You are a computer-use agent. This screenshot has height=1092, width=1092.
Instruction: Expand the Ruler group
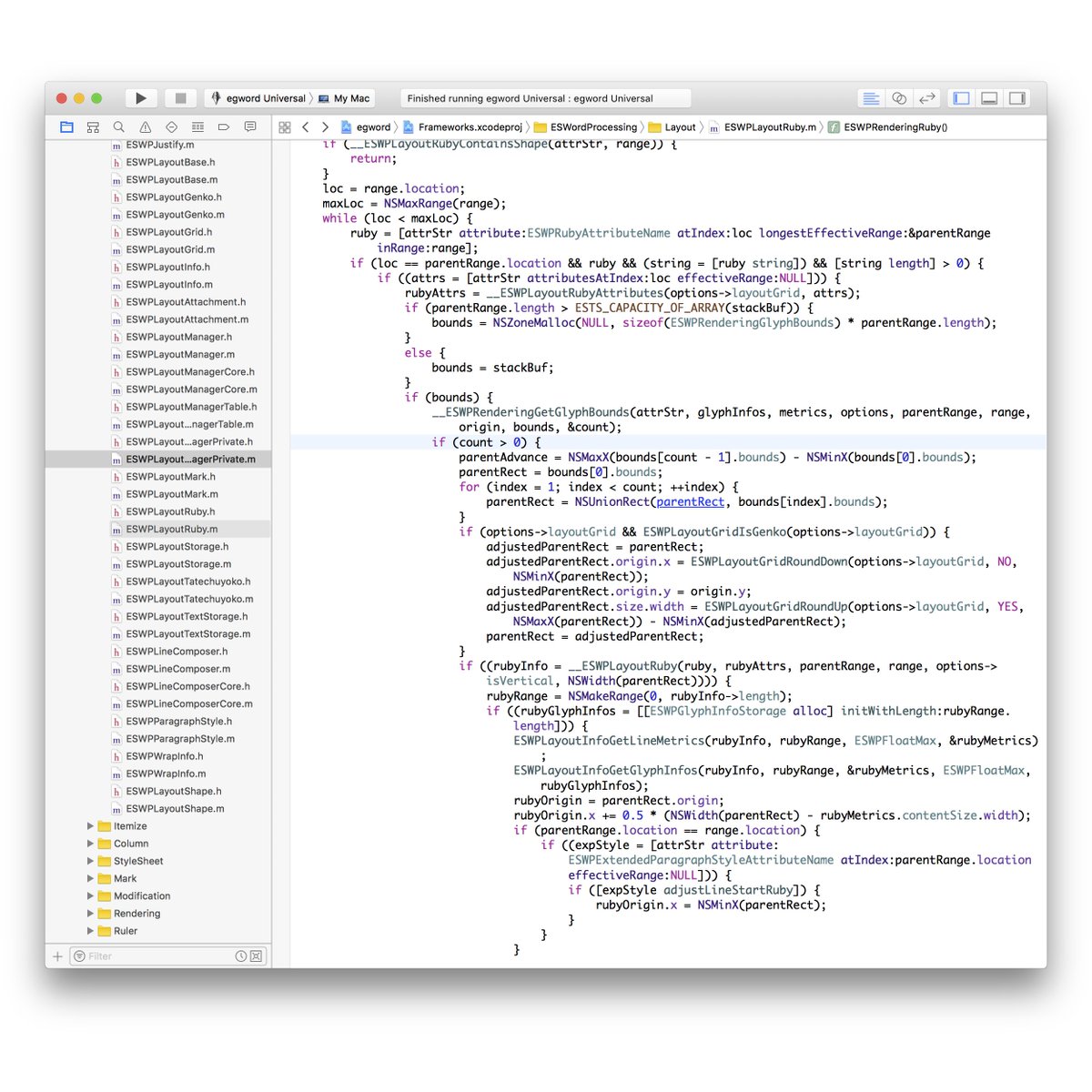[x=91, y=931]
